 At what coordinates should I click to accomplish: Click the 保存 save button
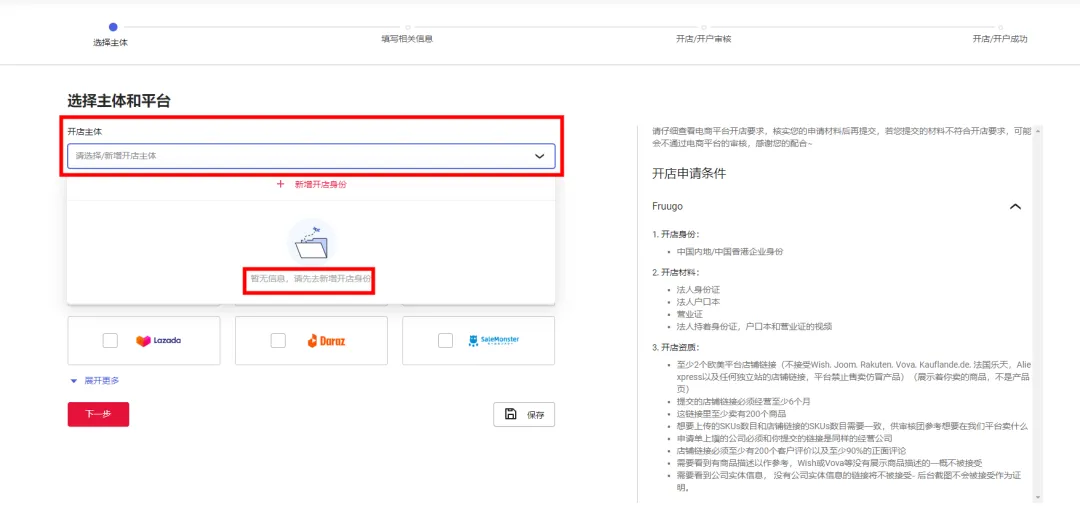[x=524, y=414]
